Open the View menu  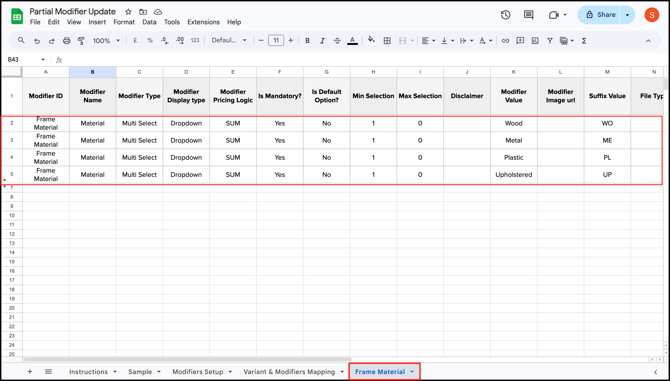click(74, 22)
